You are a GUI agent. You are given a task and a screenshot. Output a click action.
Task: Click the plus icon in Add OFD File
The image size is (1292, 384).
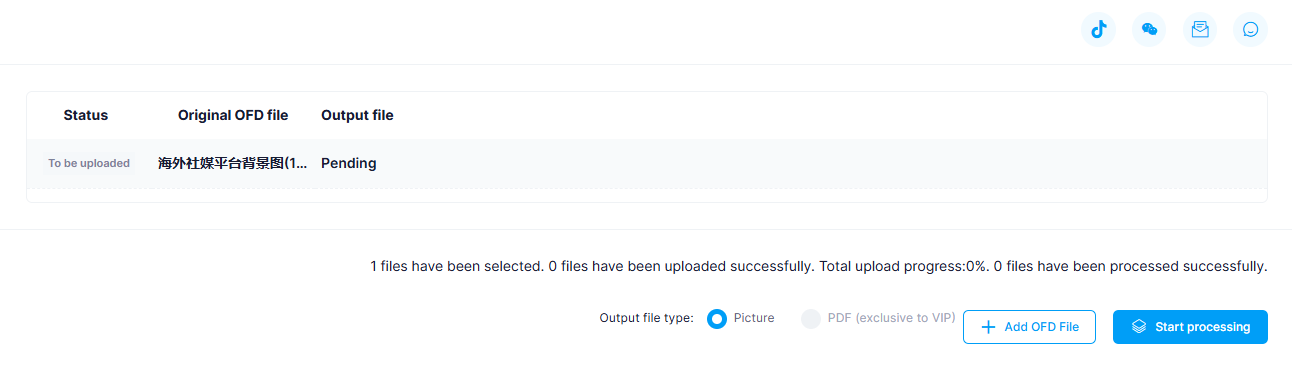[x=988, y=327]
